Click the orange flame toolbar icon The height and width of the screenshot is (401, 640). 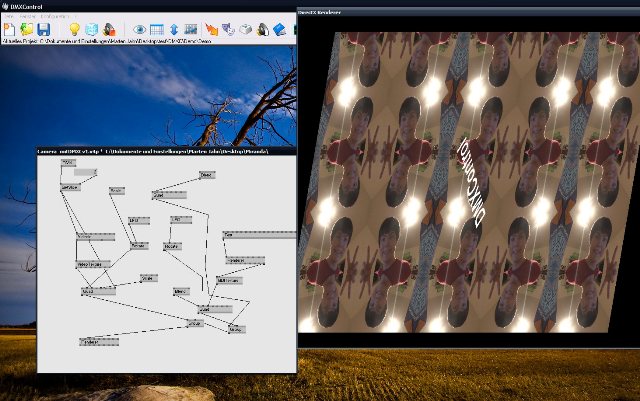(210, 30)
